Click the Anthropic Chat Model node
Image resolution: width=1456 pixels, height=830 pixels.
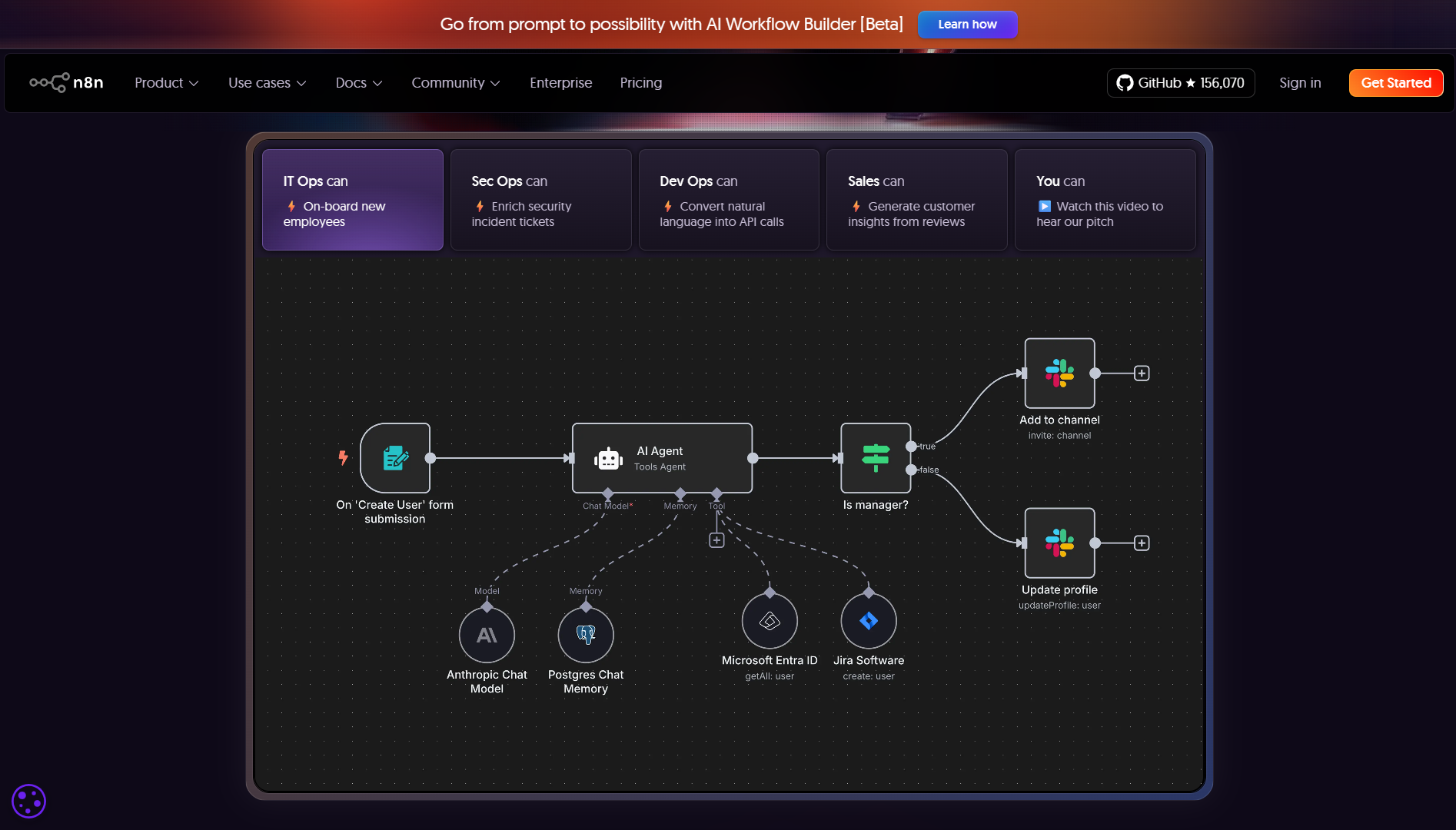pos(487,636)
